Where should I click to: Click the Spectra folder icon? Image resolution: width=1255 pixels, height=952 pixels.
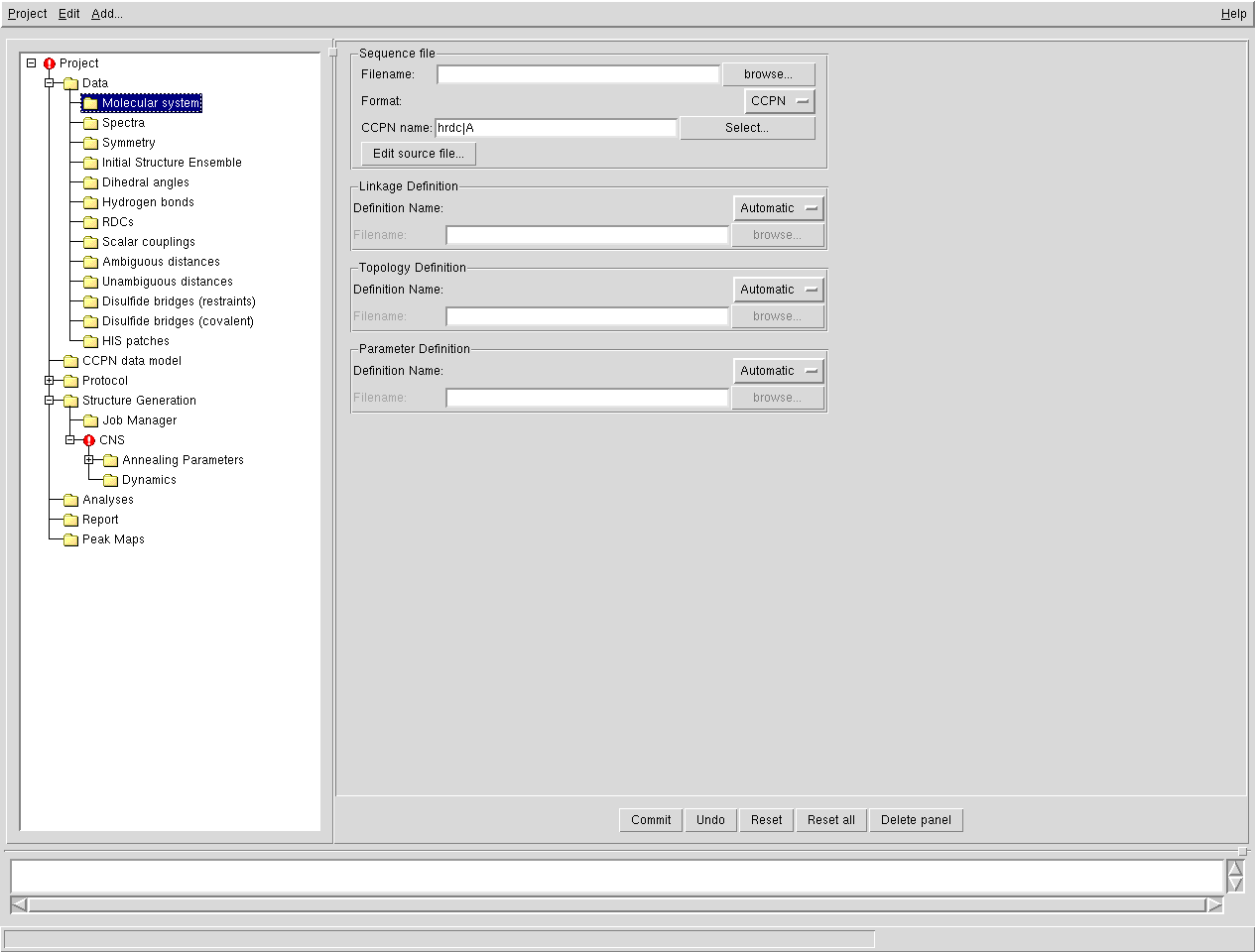pos(90,123)
